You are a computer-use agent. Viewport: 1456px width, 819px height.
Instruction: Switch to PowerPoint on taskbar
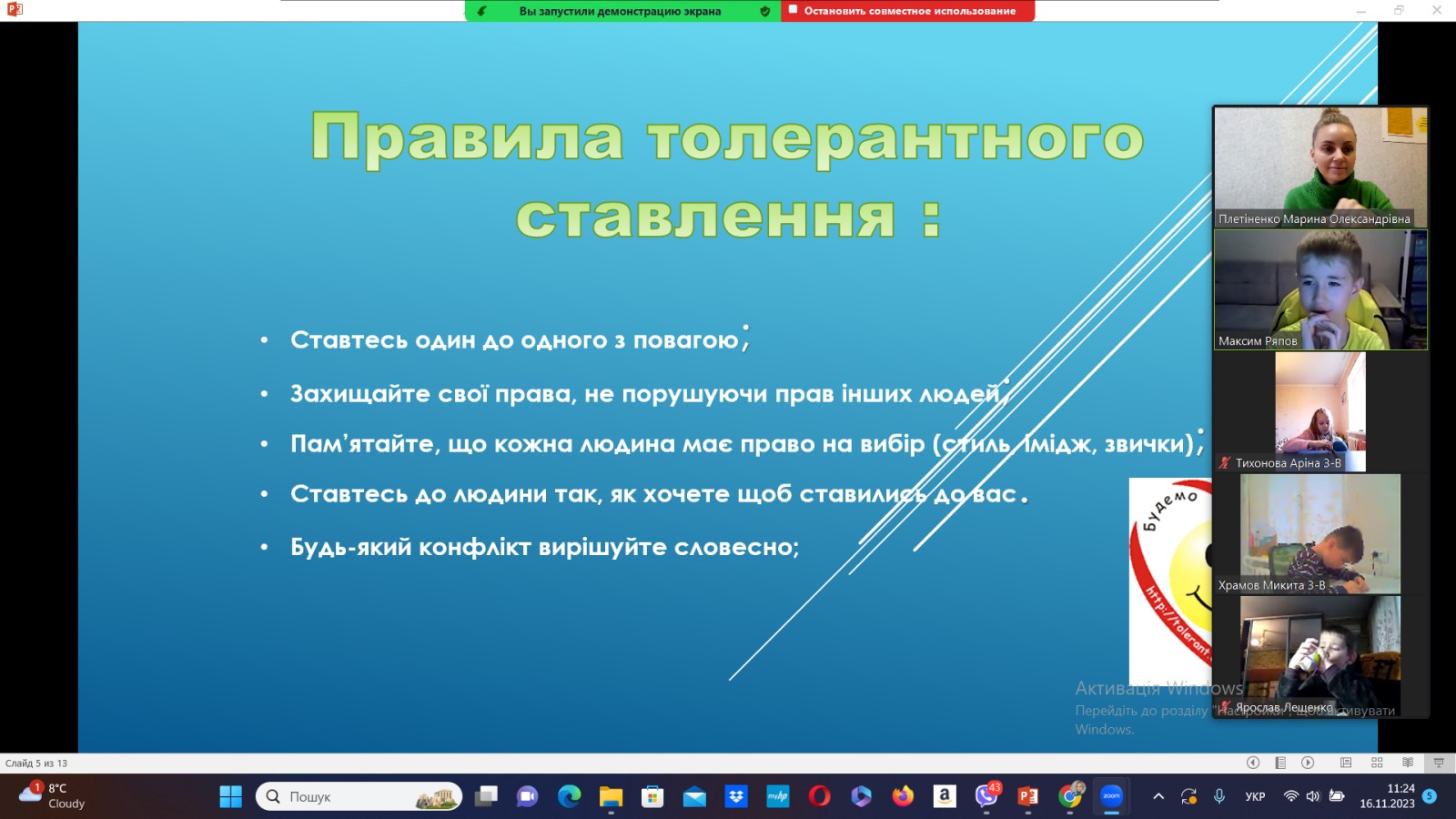pyautogui.click(x=1028, y=796)
